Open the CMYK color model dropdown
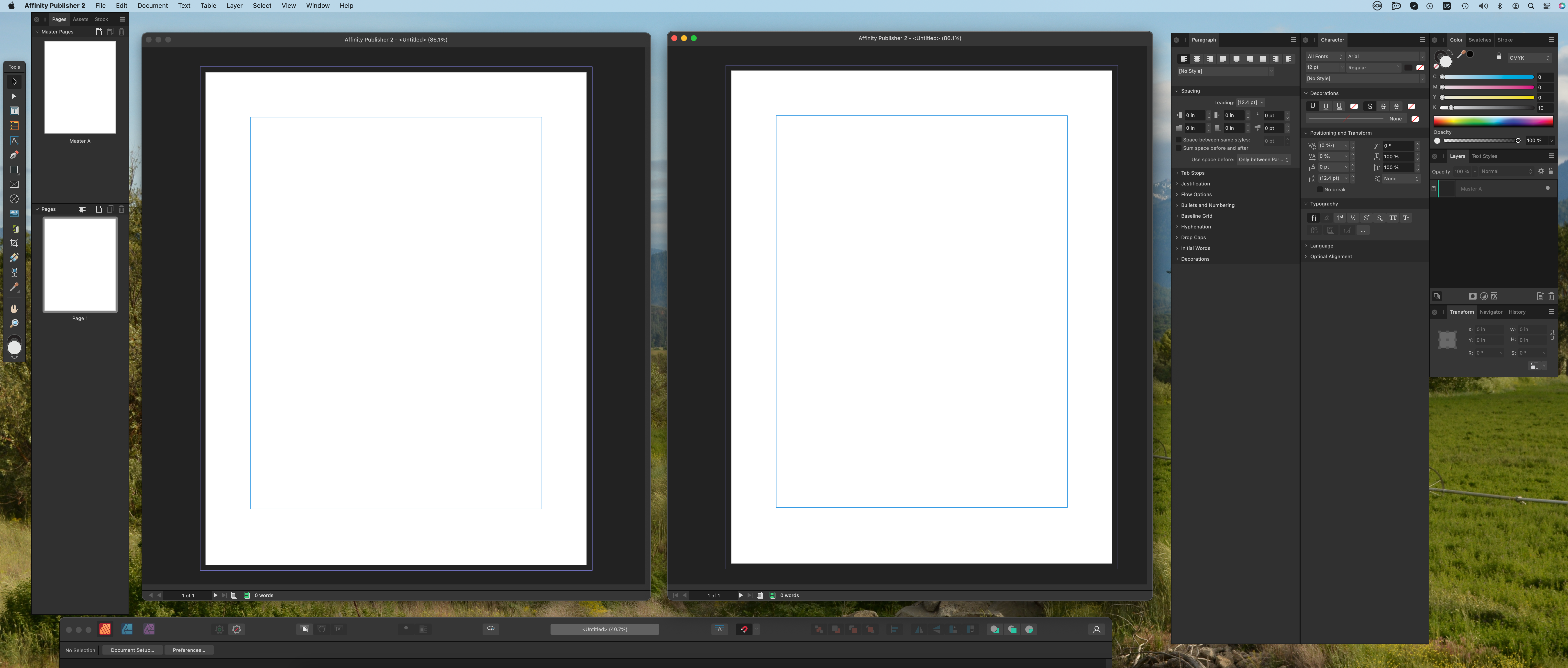 1529,58
